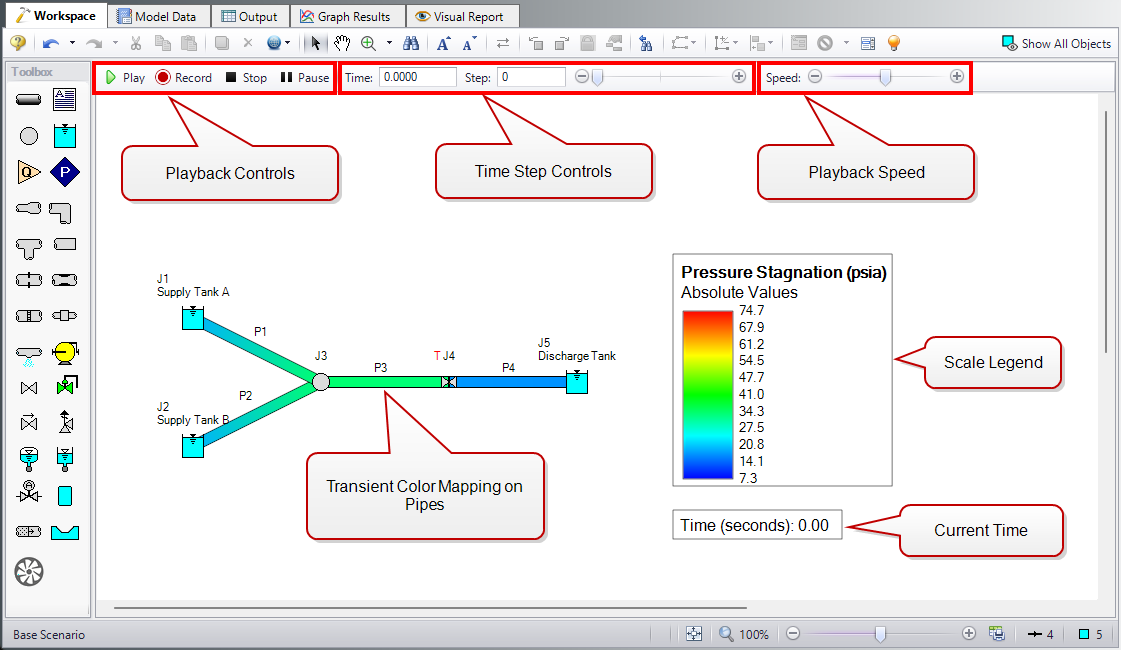Screen dimensions: 1121x650
Task: Click the playback Speed slider handle
Action: point(885,77)
